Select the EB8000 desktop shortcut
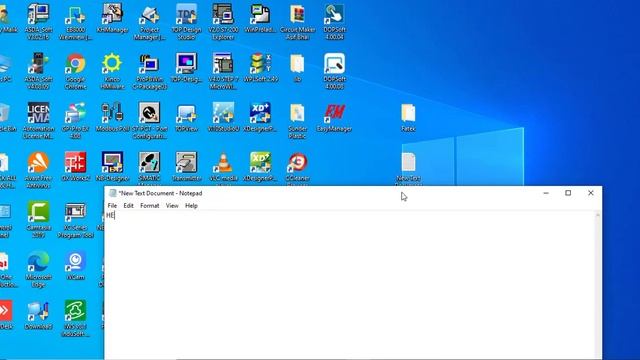This screenshot has height=360, width=640. click(x=76, y=22)
